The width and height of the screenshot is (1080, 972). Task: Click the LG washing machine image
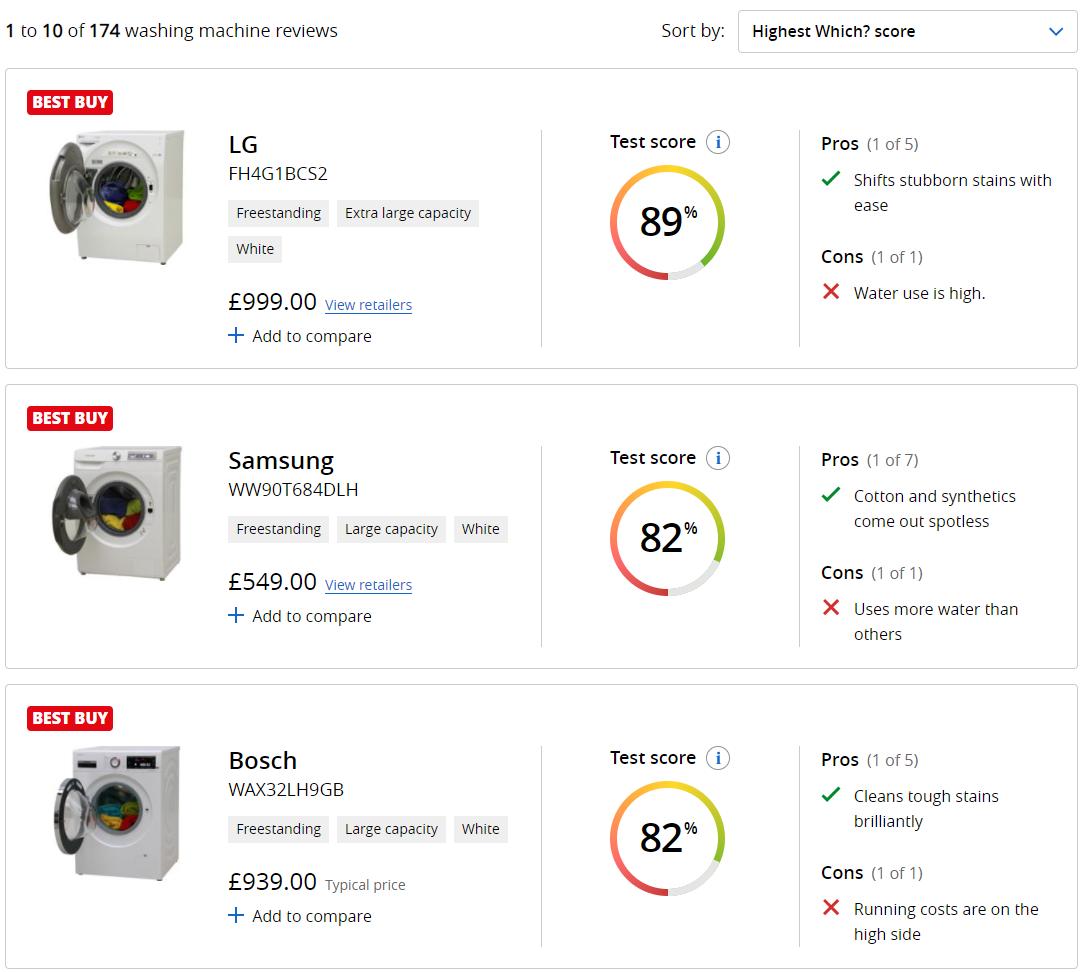(x=117, y=196)
